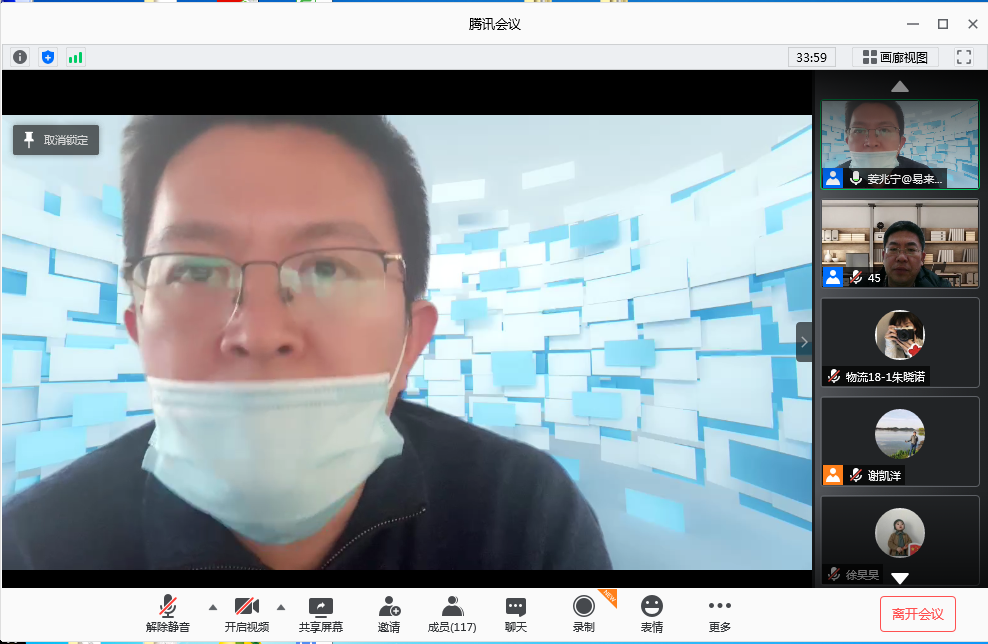Unmute microphone with 解除静音

(167, 613)
